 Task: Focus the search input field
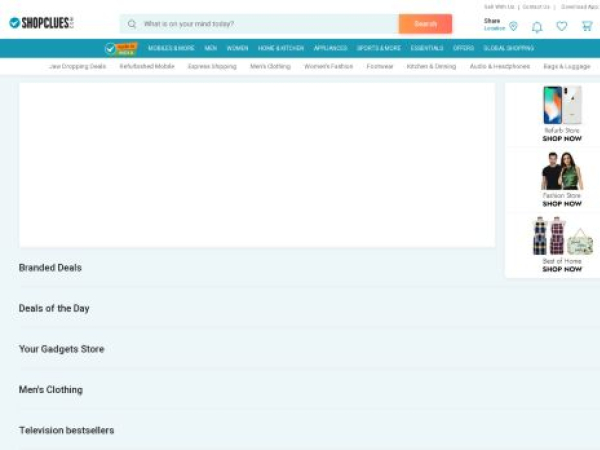[259, 24]
